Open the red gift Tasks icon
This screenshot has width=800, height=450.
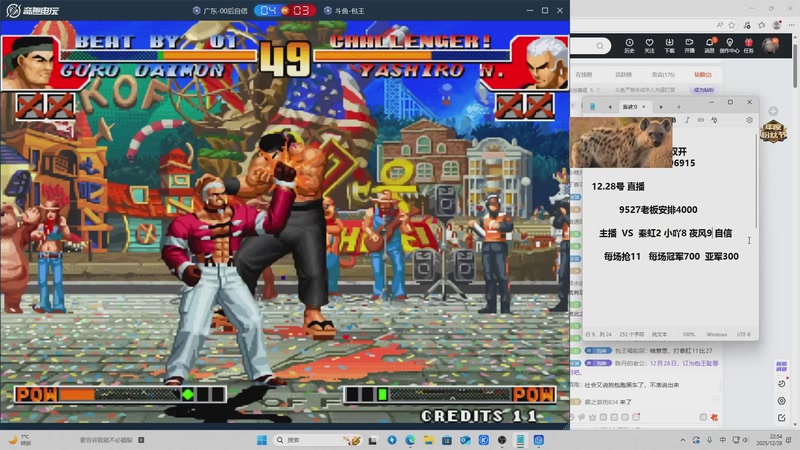[x=748, y=45]
